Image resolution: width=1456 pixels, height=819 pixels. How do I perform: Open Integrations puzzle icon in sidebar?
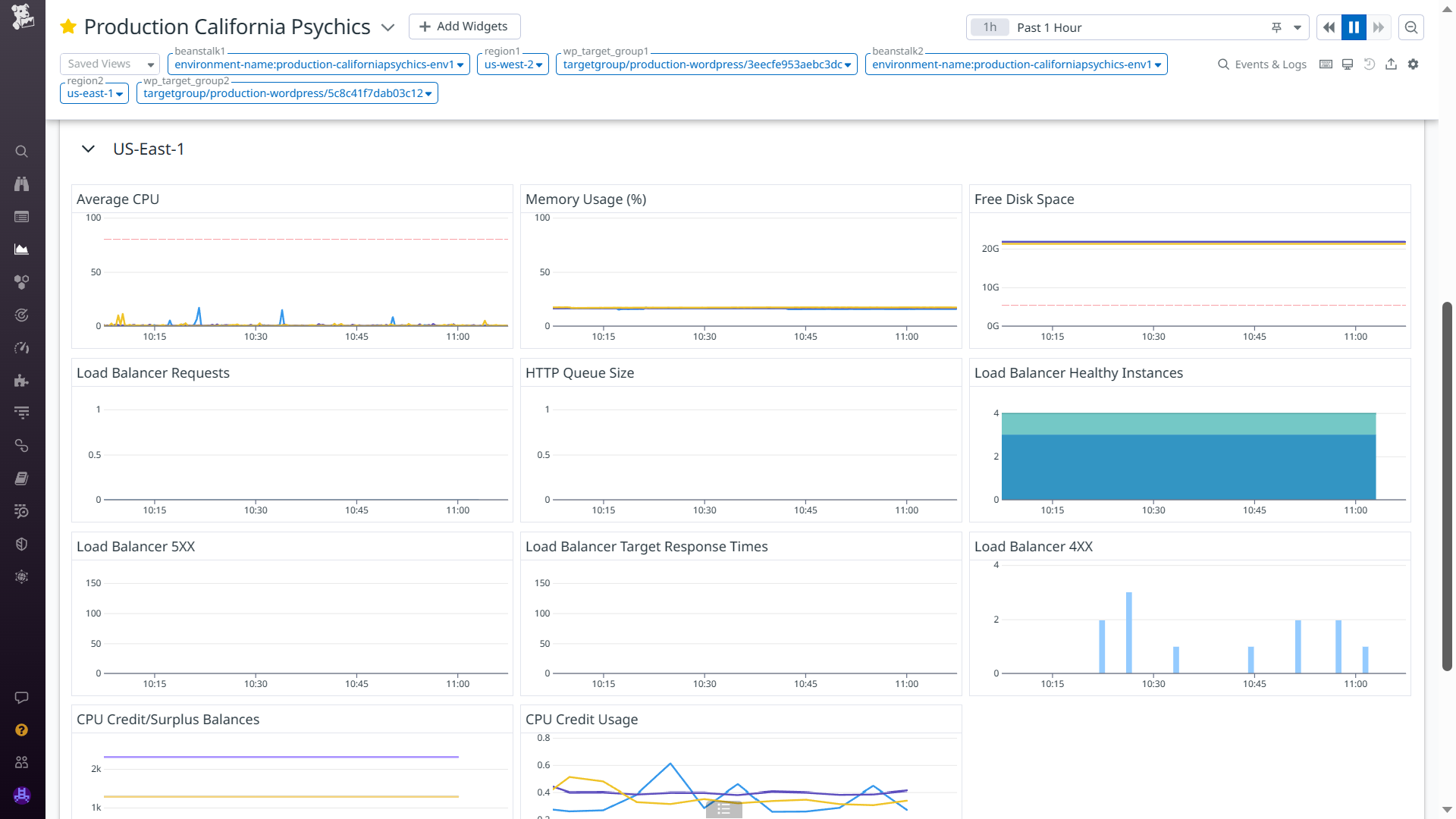click(22, 381)
